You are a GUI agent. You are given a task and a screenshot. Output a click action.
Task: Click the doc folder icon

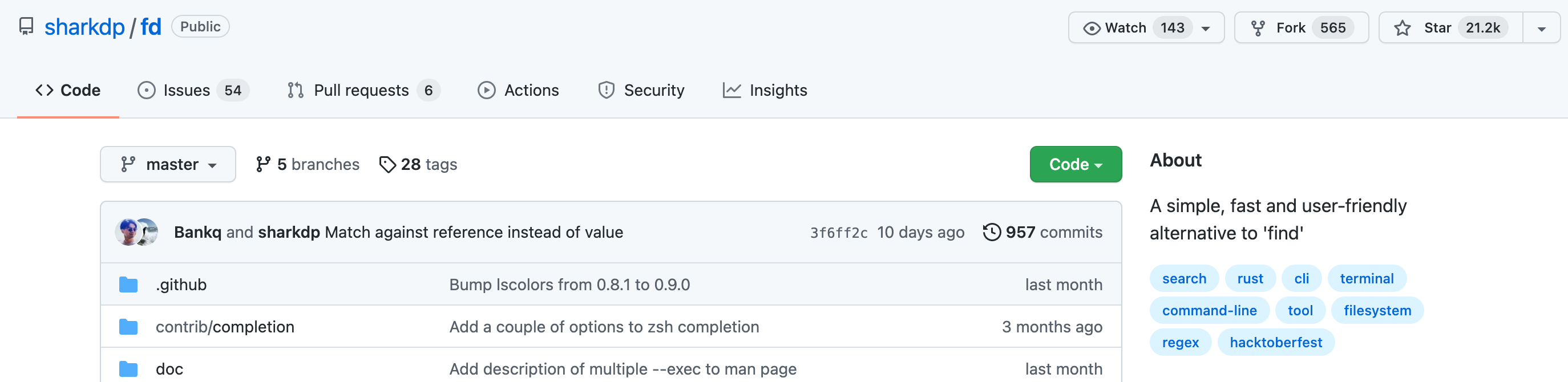click(128, 369)
